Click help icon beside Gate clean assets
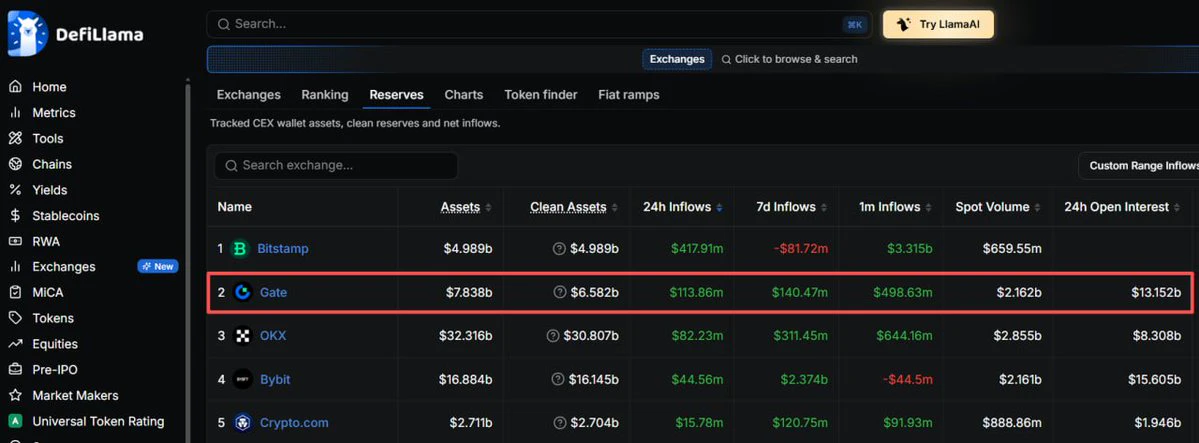 tap(559, 292)
